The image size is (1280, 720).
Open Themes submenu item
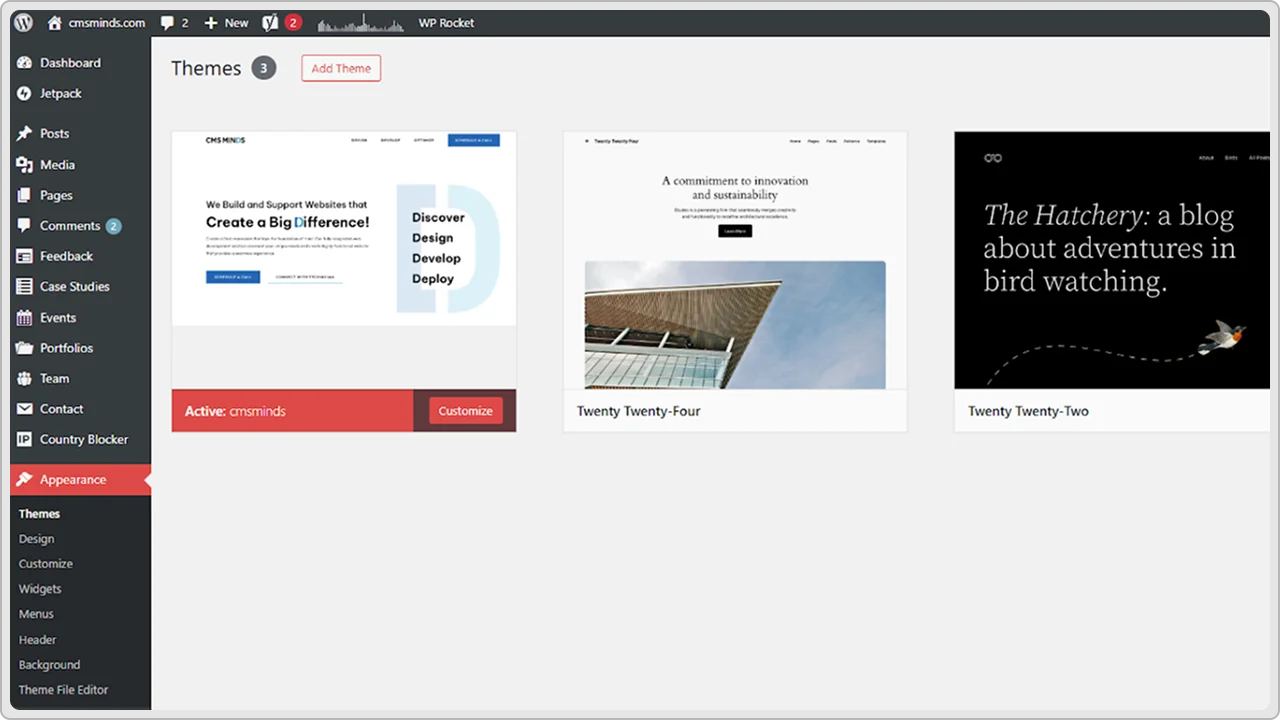39,514
